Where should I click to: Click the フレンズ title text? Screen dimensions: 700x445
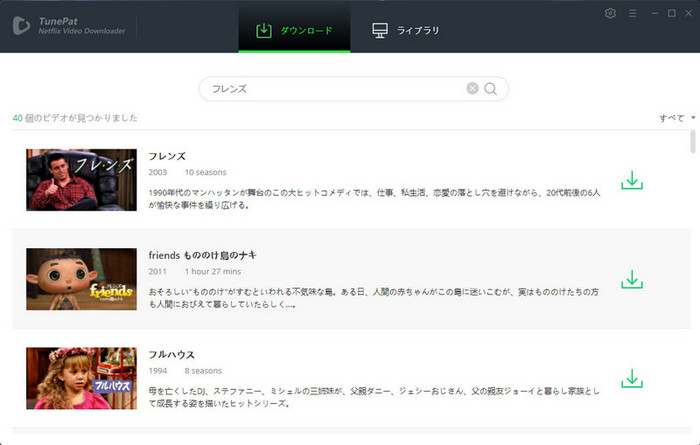(167, 156)
